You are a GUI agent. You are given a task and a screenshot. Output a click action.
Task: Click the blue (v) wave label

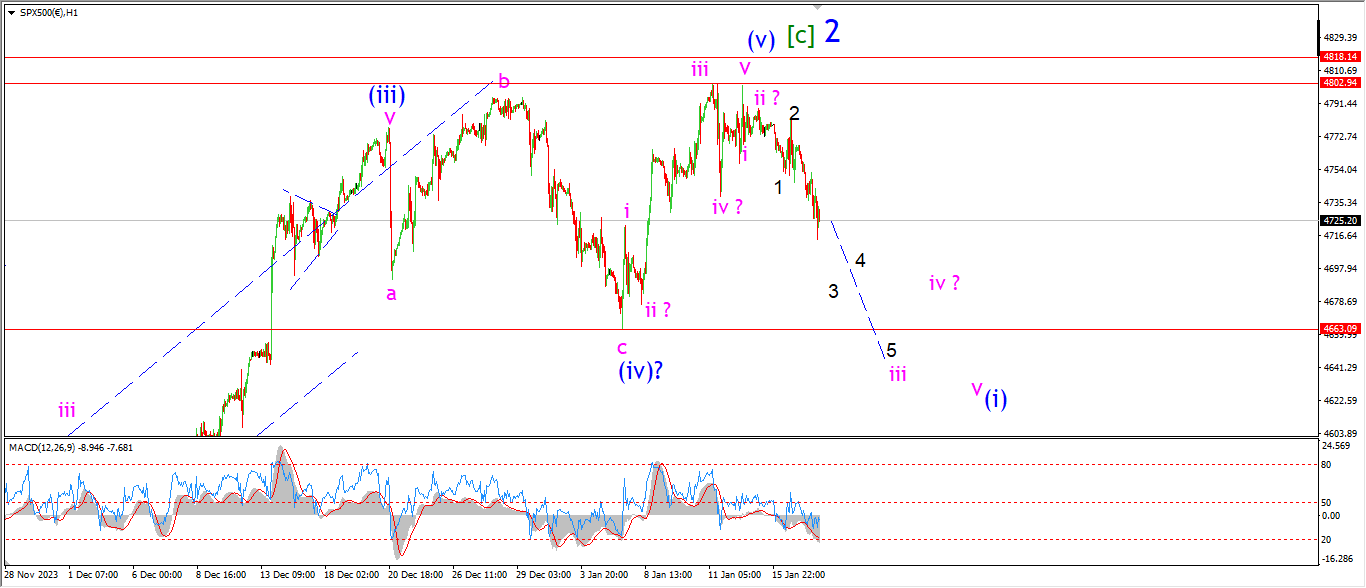tap(761, 41)
